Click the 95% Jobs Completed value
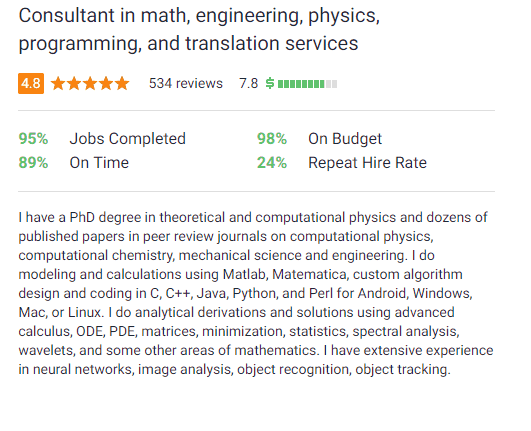 (33, 139)
